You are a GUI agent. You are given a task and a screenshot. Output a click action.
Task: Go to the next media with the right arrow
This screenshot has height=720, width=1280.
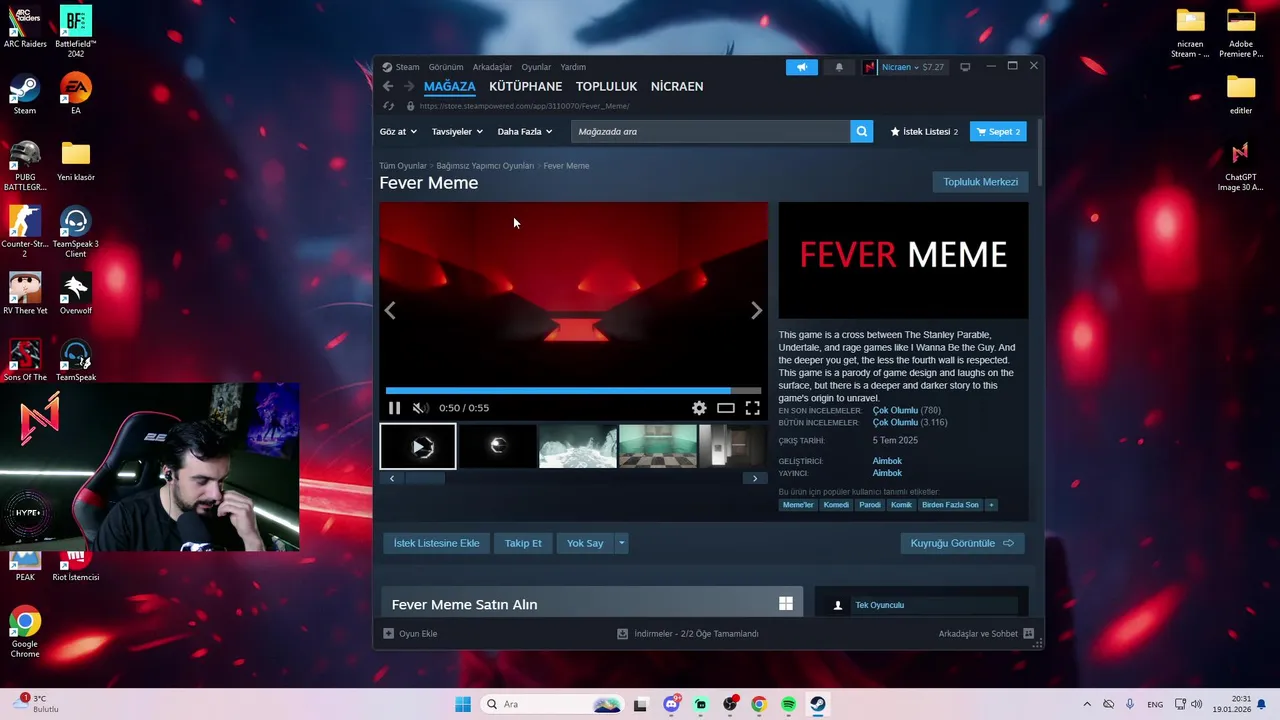756,311
